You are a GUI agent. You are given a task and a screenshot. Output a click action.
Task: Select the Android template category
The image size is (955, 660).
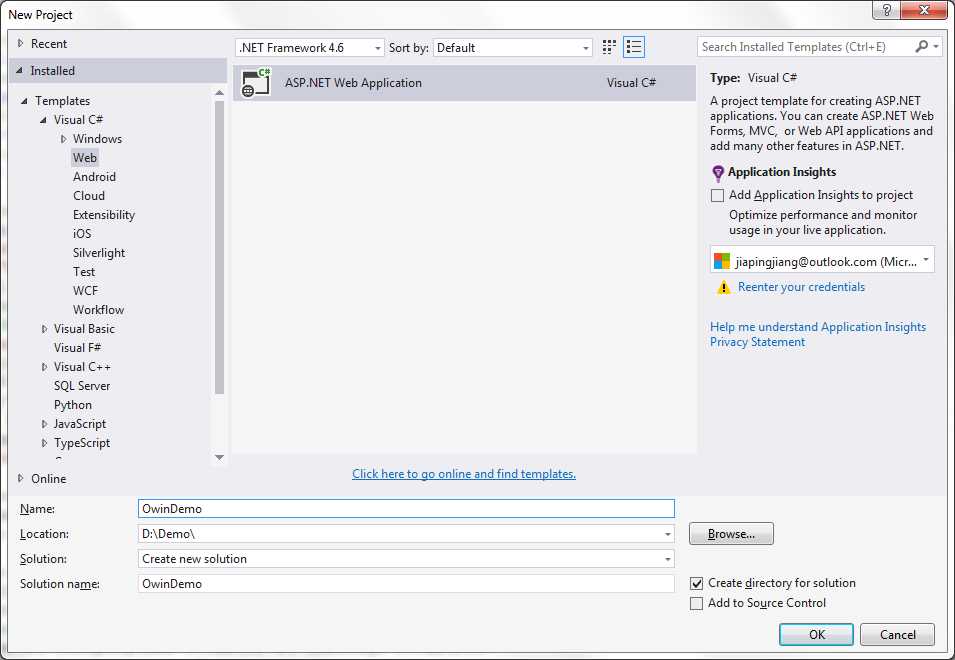(x=94, y=177)
